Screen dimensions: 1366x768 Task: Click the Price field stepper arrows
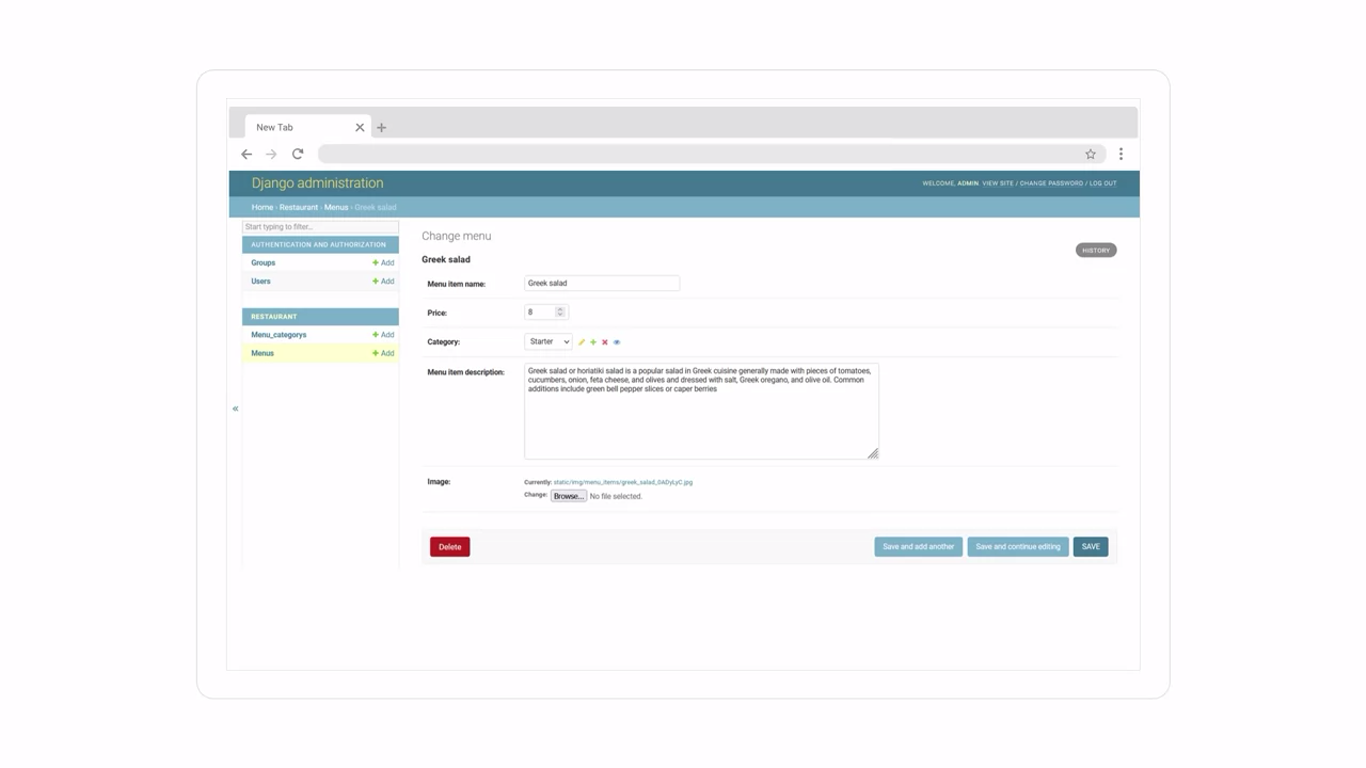[560, 312]
